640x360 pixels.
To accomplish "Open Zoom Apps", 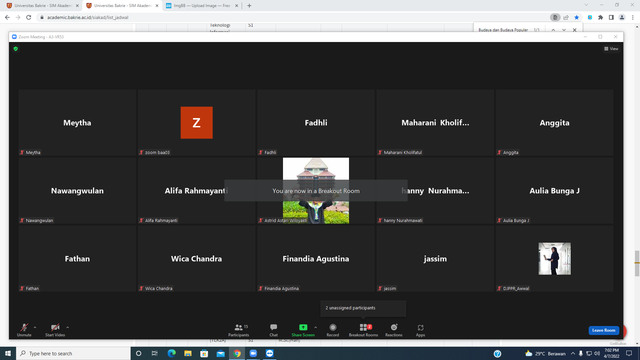I will [420, 330].
